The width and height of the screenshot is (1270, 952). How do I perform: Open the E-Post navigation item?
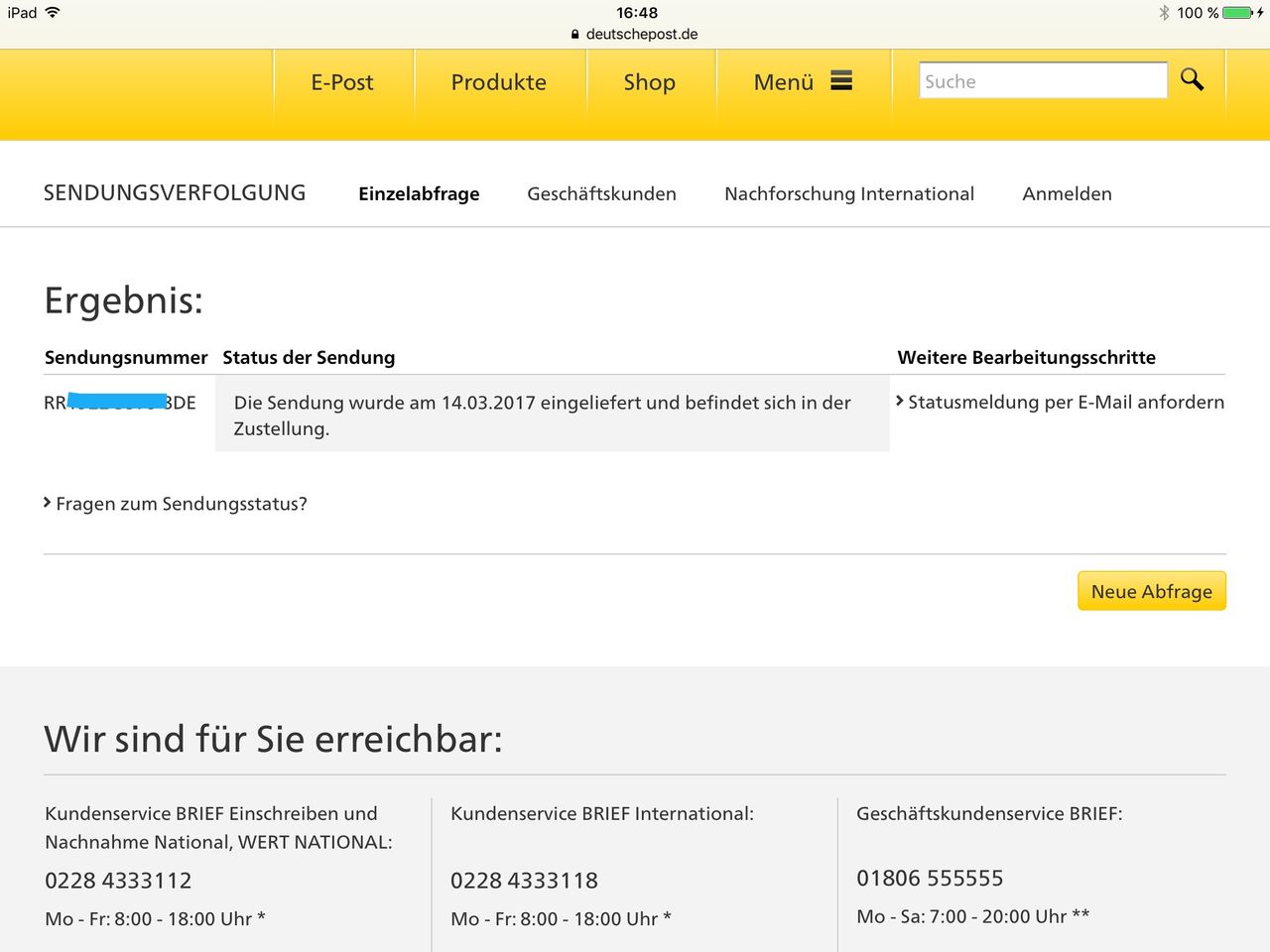(342, 82)
